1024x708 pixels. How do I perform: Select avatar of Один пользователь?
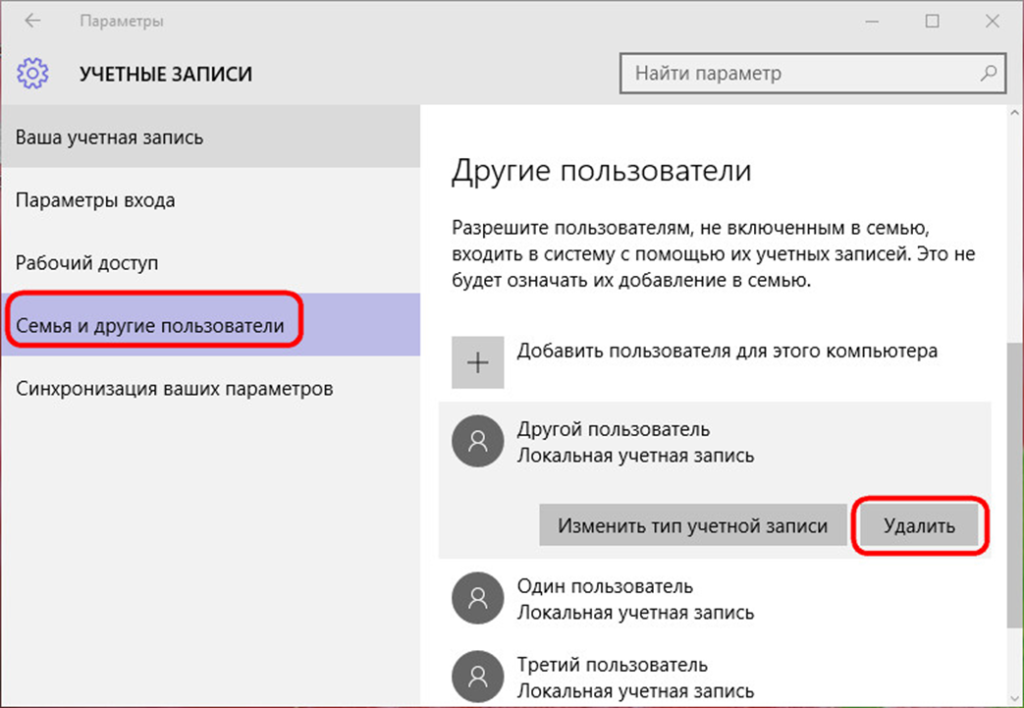click(x=477, y=598)
